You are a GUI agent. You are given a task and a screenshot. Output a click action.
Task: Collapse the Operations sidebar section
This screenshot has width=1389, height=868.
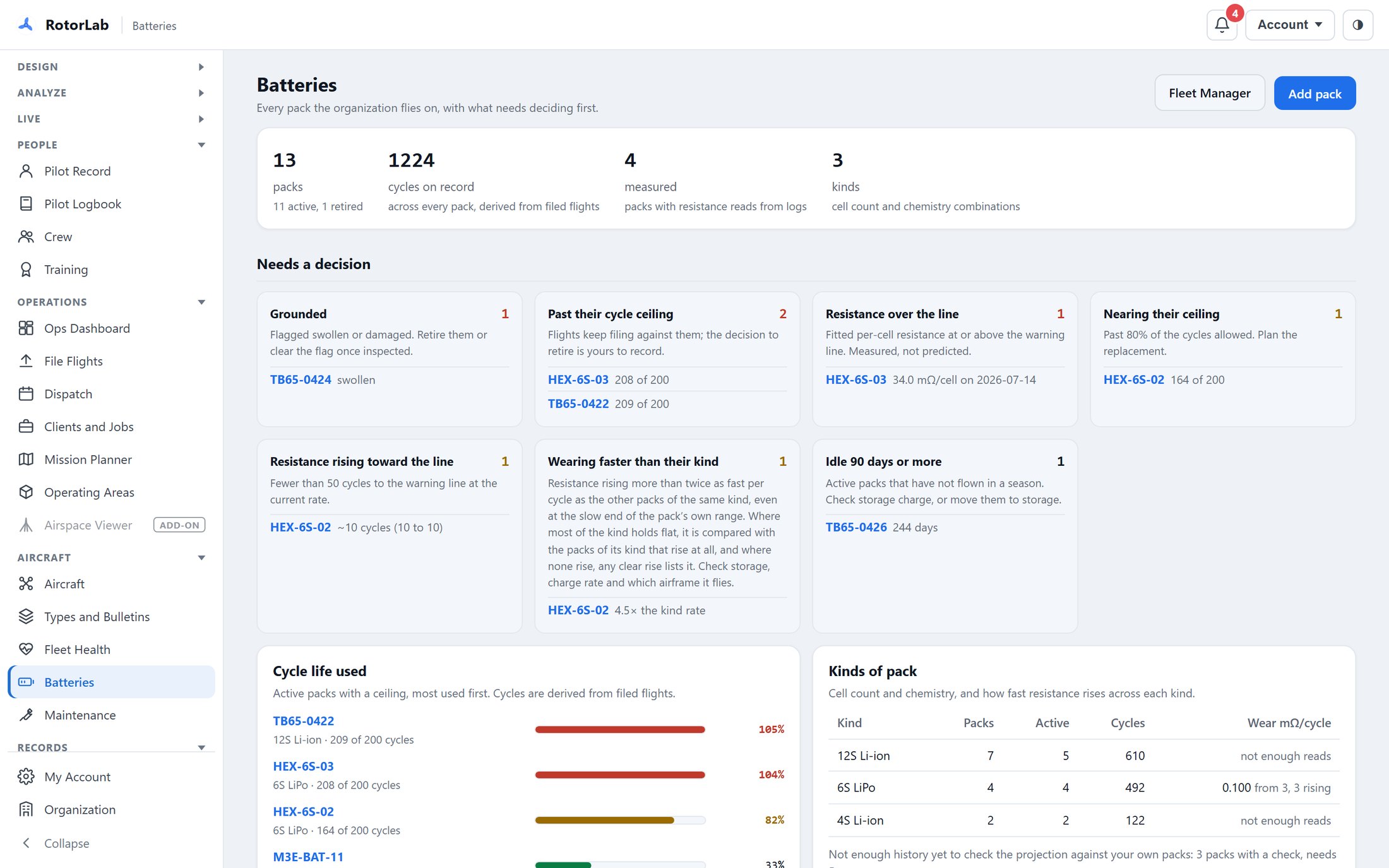(x=111, y=302)
